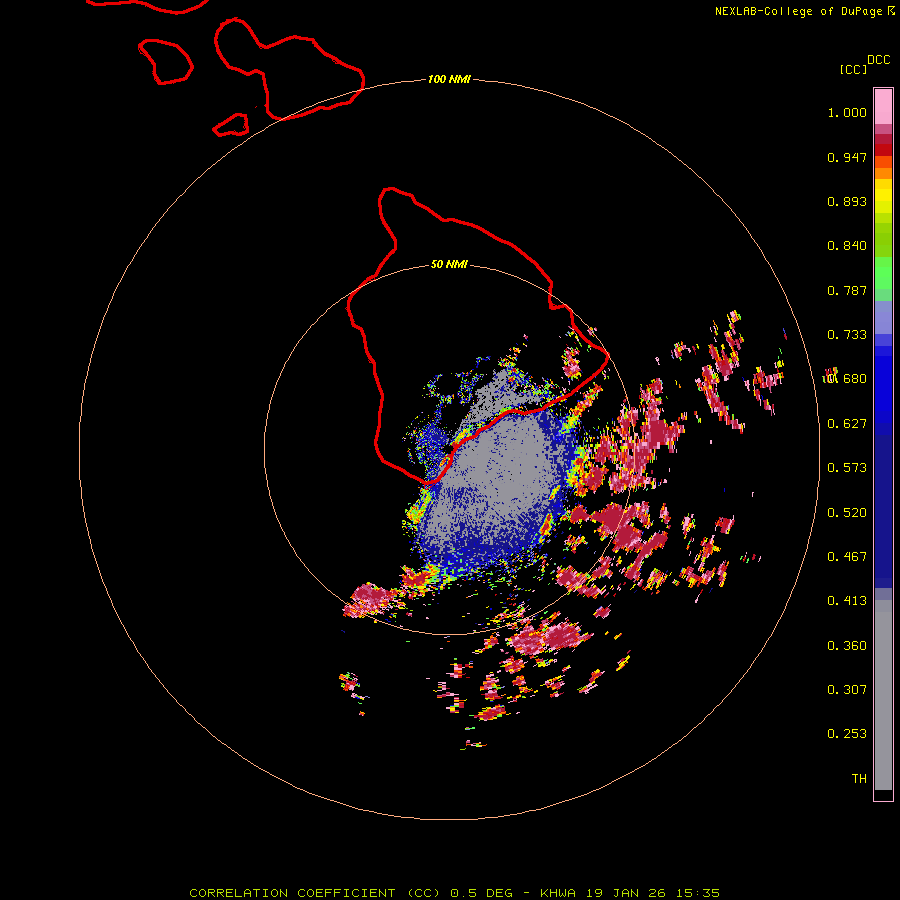
Task: Select the 0.413 scale value
Action: point(847,601)
